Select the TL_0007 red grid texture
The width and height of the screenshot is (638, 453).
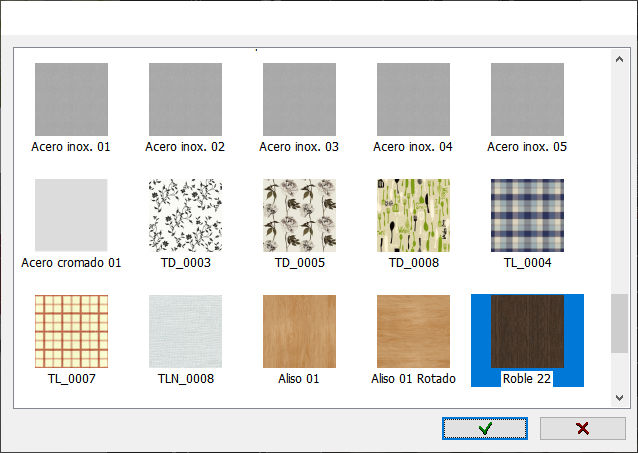pos(71,331)
